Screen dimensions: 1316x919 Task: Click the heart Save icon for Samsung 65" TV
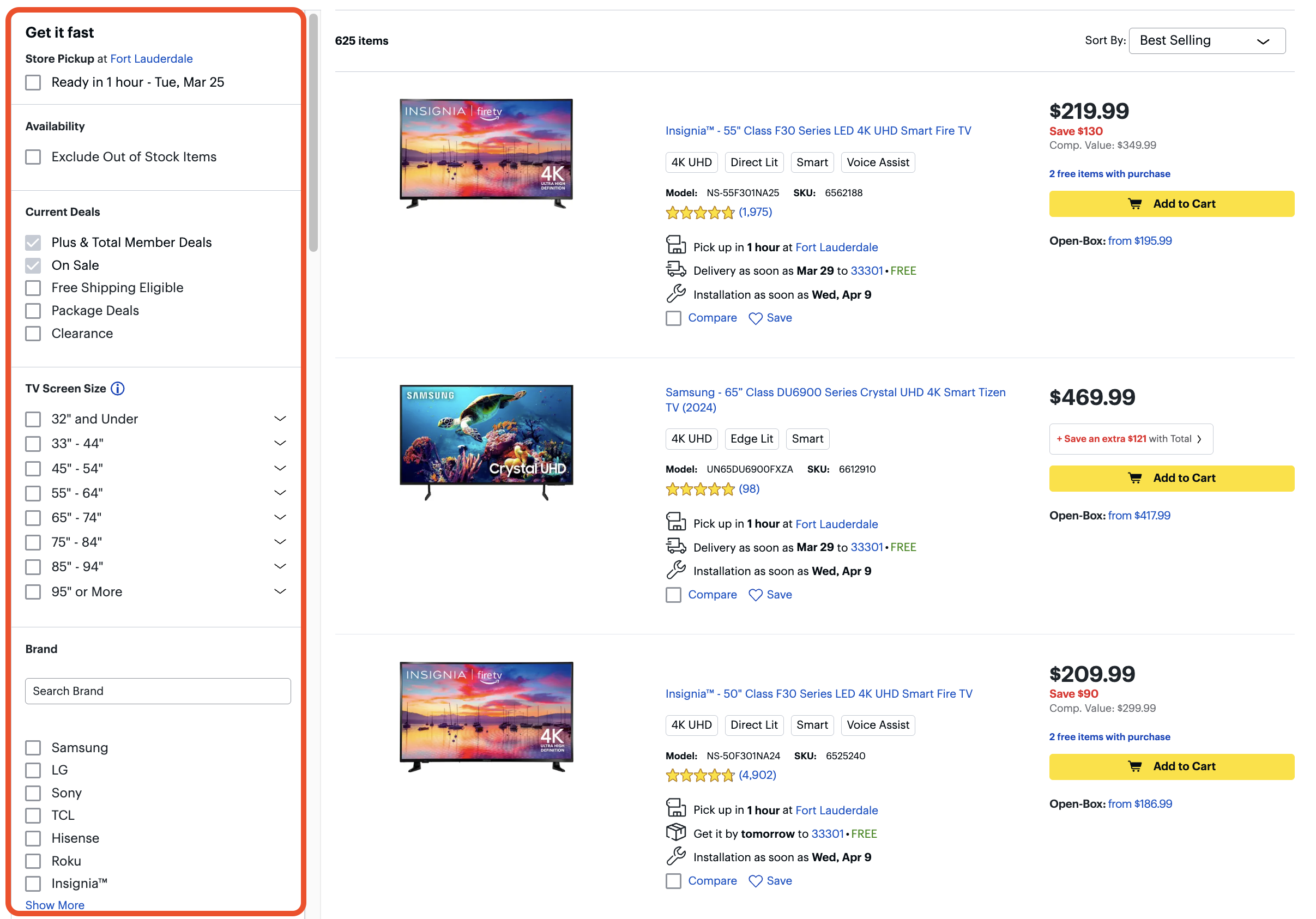(756, 595)
